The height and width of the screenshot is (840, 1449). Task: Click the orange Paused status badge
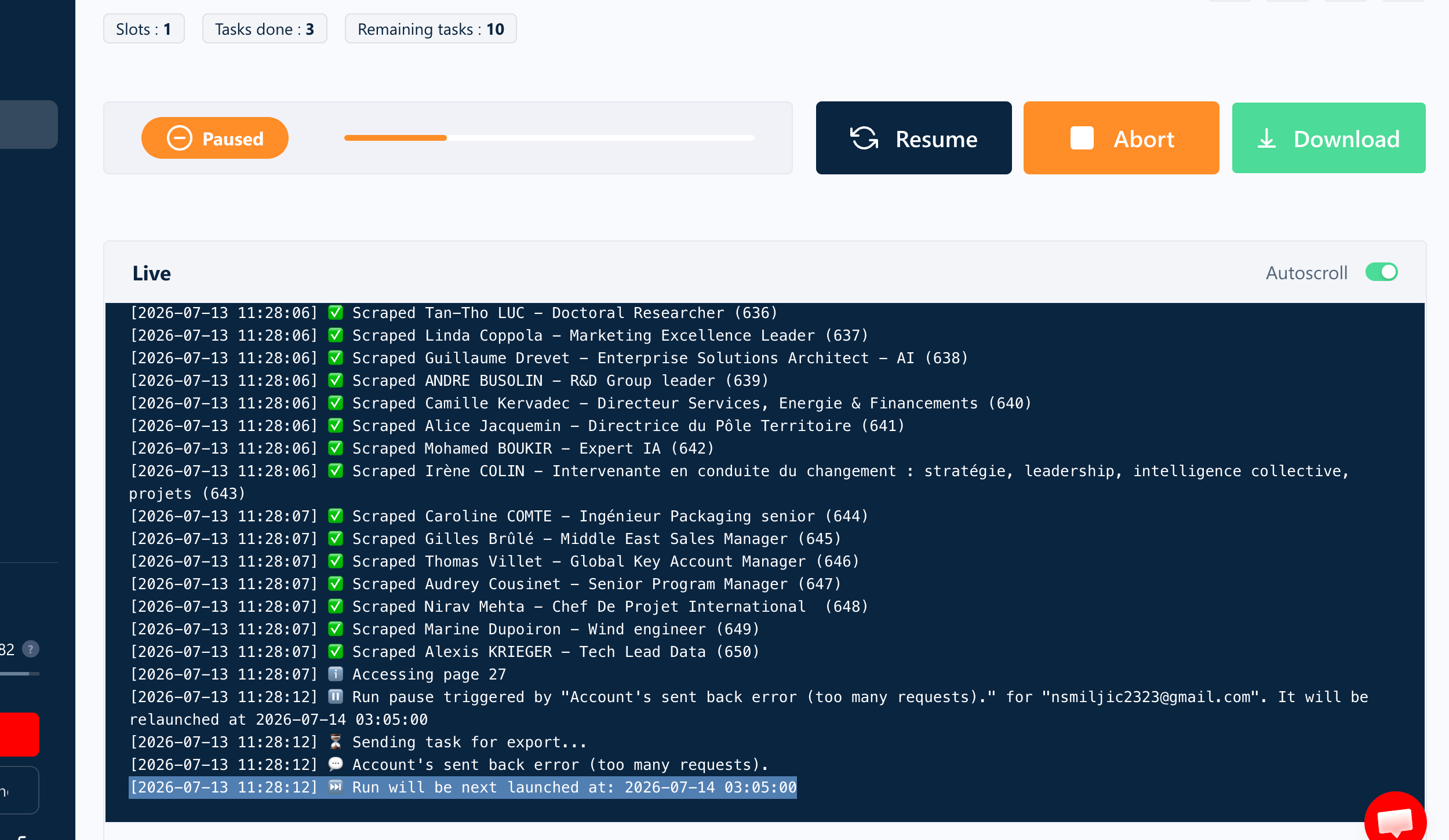pos(215,138)
